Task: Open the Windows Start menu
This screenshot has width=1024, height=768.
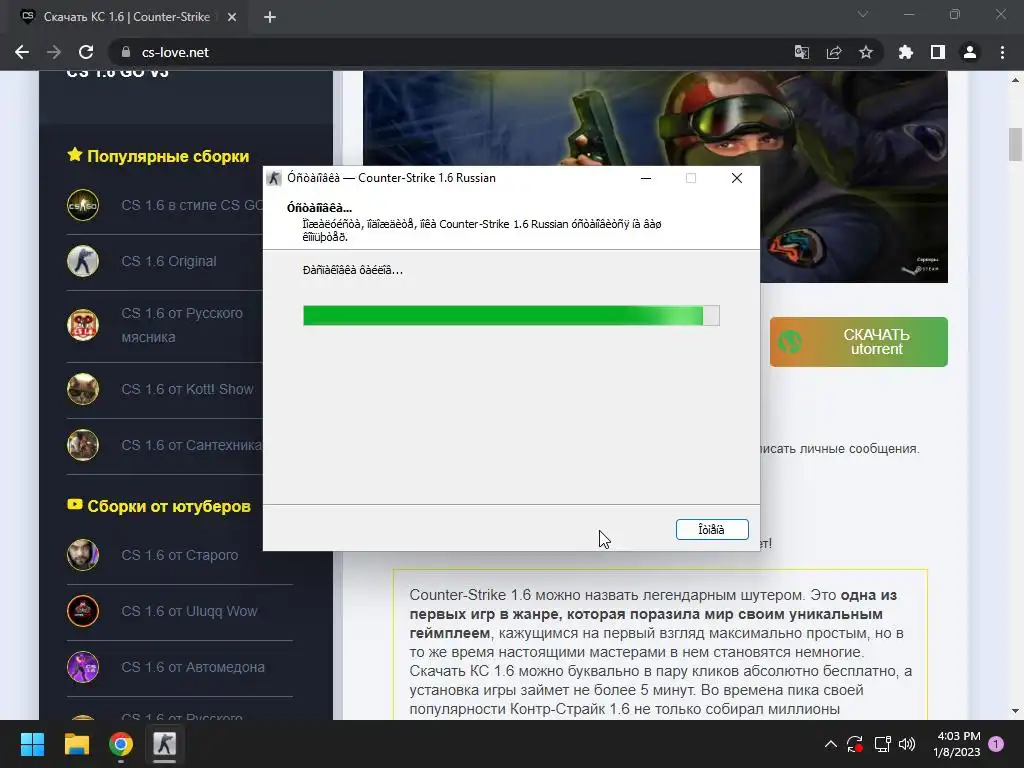Action: [32, 744]
